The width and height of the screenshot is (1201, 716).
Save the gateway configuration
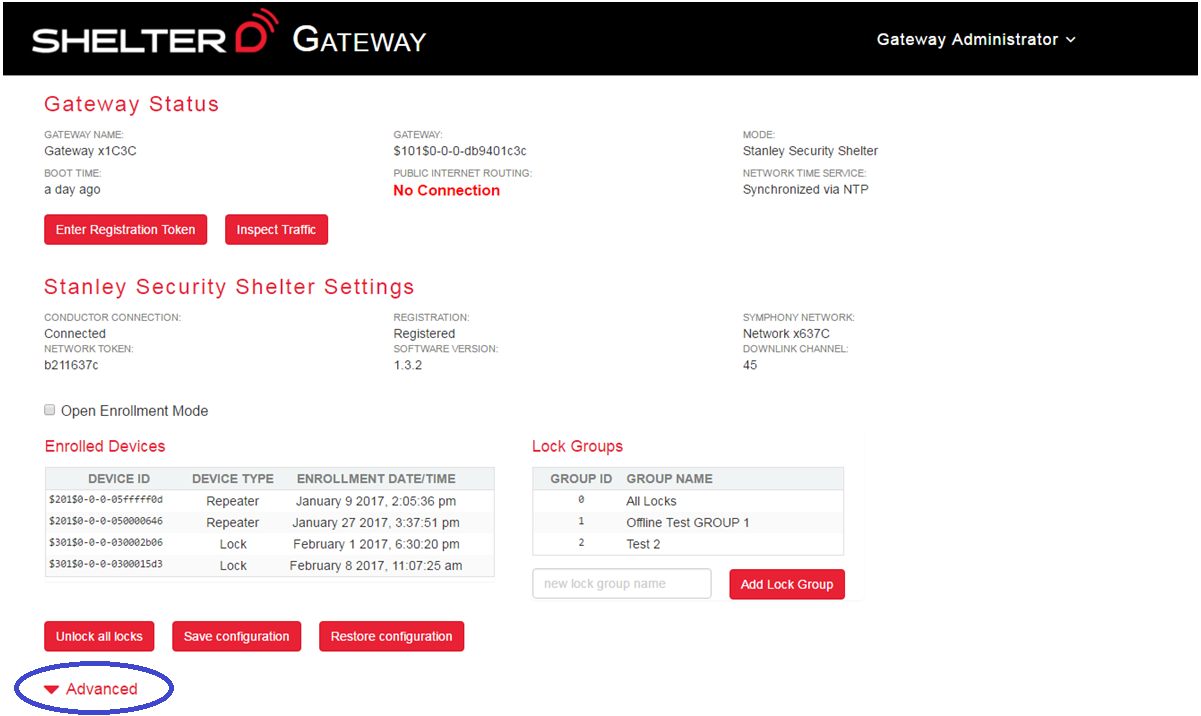tap(236, 636)
